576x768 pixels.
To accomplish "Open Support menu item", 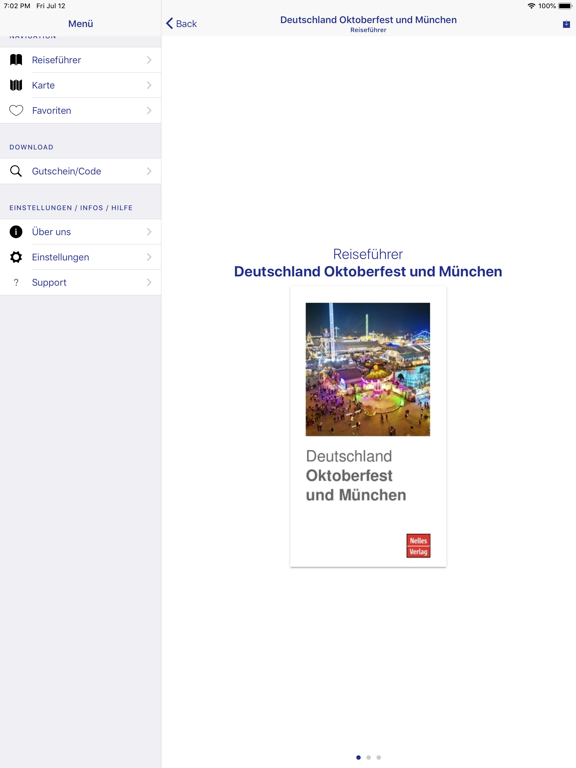I will 80,283.
